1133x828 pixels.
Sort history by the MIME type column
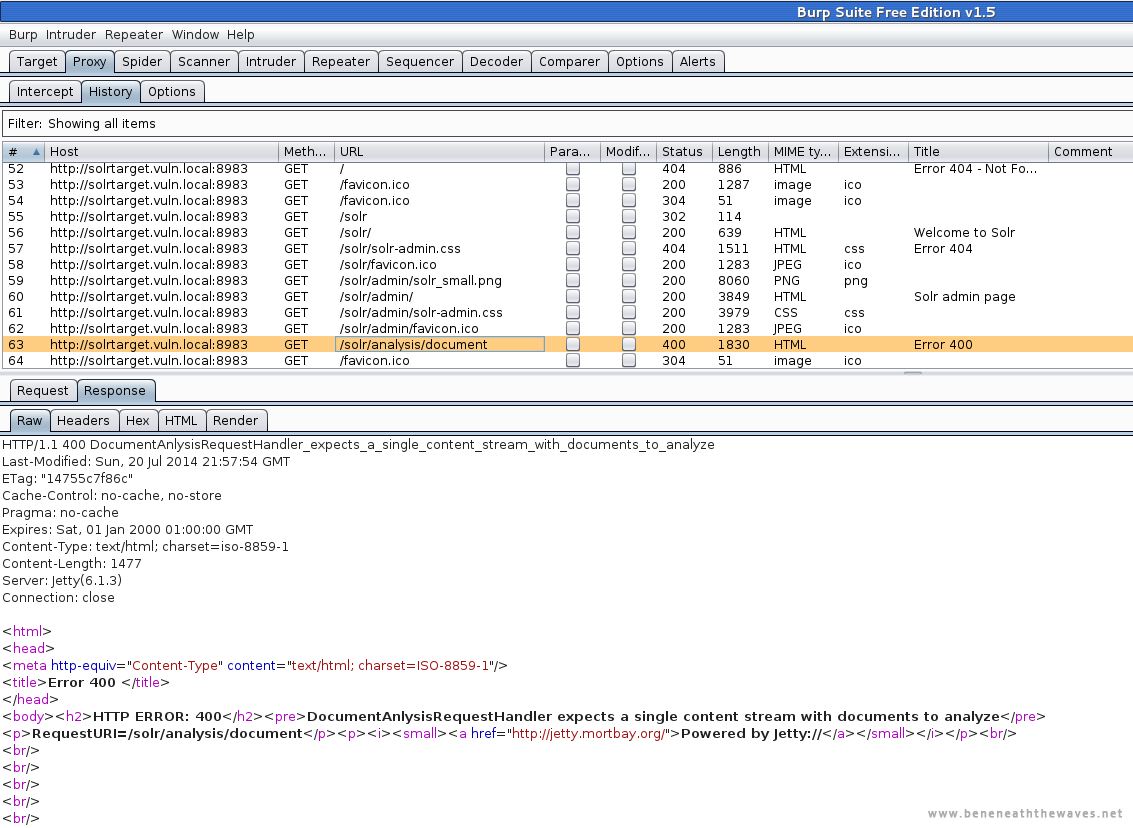pos(802,152)
